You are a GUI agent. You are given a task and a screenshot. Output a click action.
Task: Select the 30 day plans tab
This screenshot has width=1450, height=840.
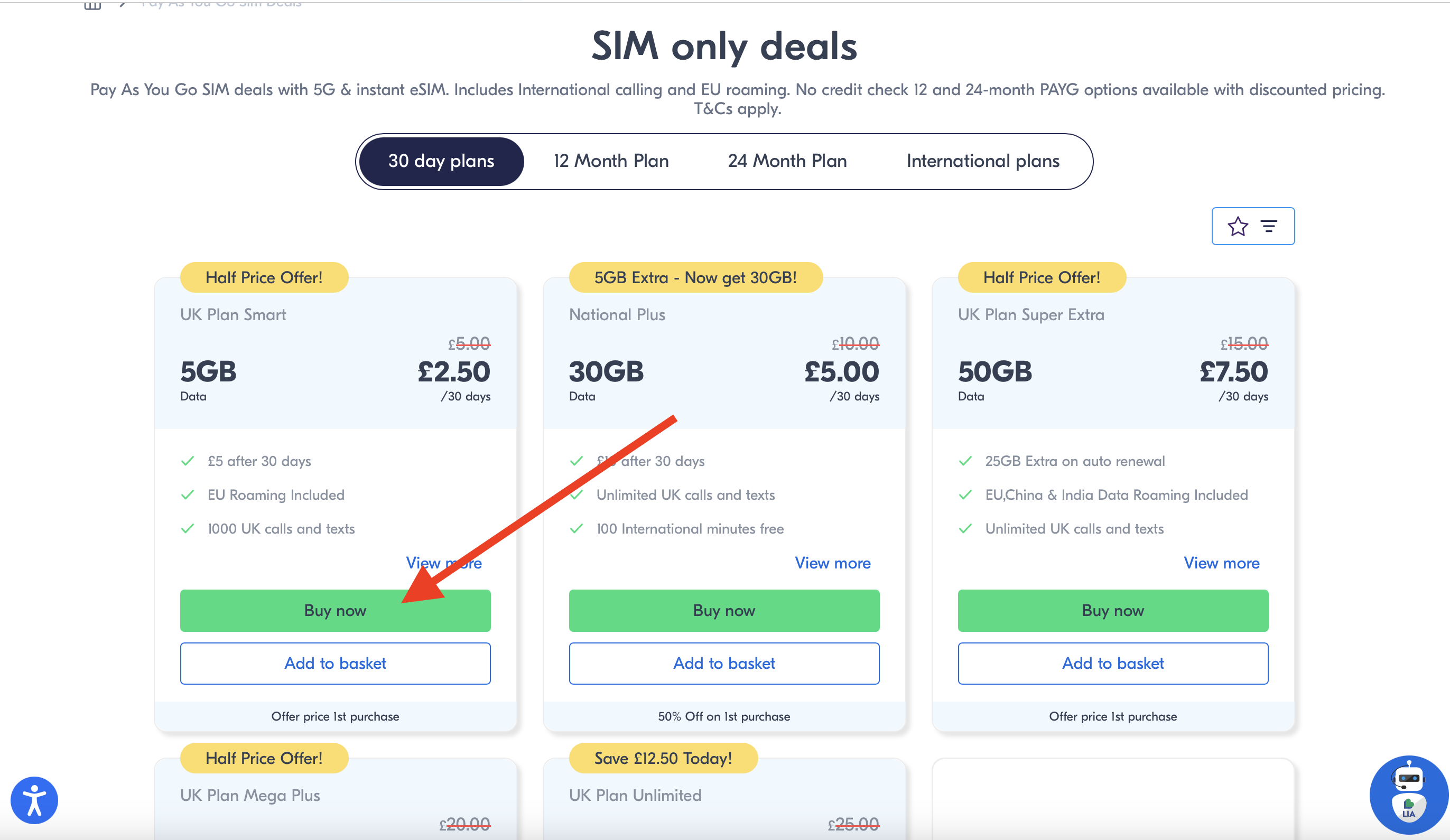pos(441,161)
